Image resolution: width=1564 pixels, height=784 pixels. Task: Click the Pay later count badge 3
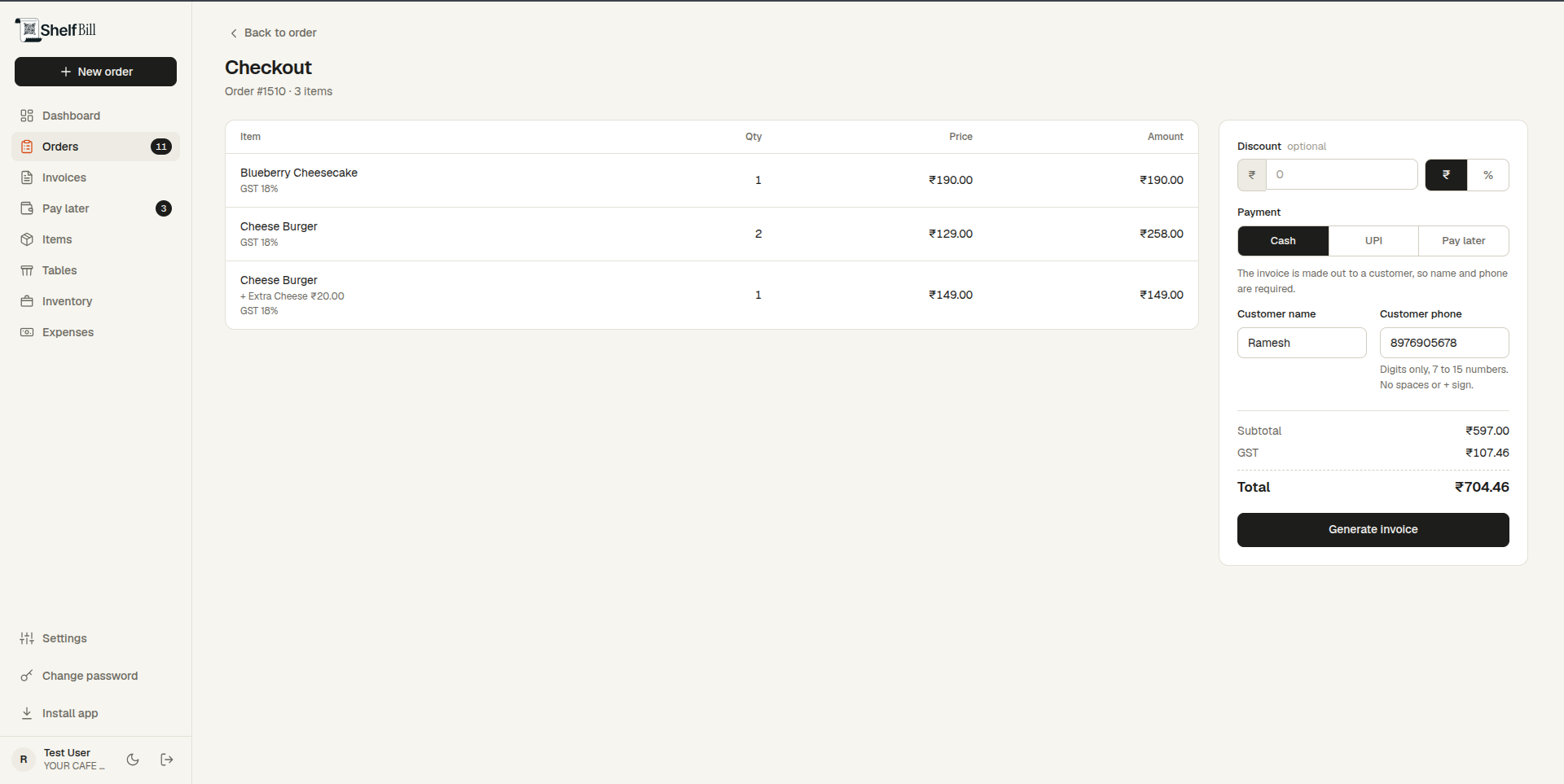tap(164, 208)
